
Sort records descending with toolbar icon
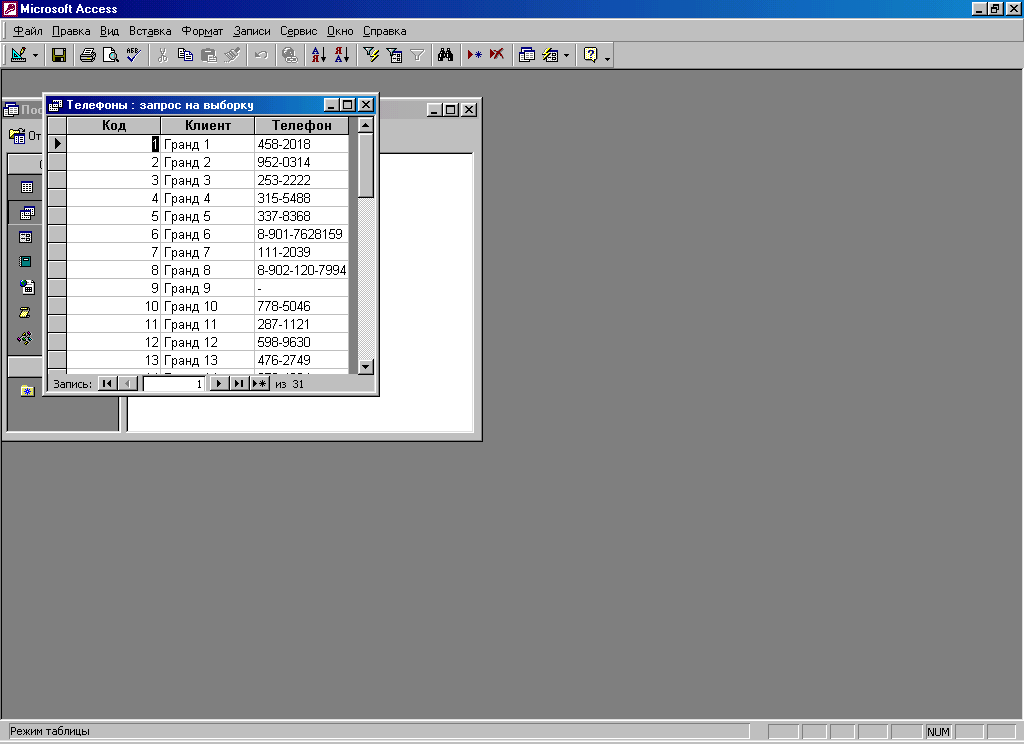click(341, 55)
